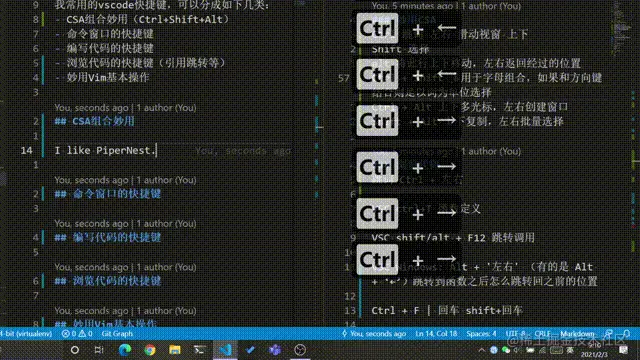Change line endings via 'CRLF'
The image size is (640, 360).
point(542,333)
